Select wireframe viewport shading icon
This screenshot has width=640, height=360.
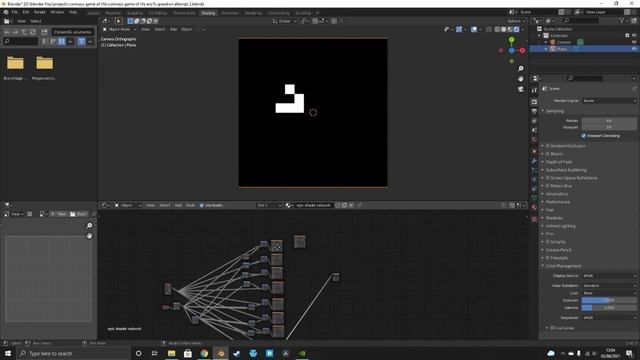pyautogui.click(x=497, y=29)
